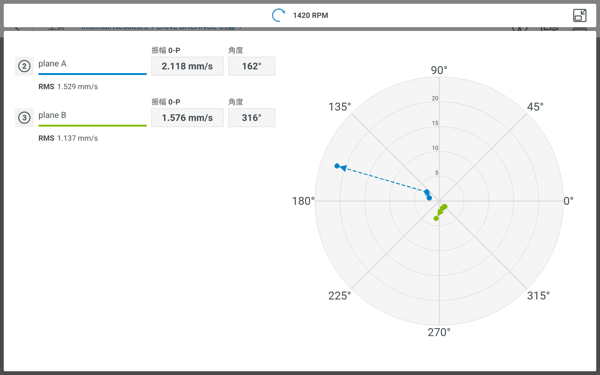Collapse the popup with the minimize-window icon
600x375 pixels.
580,15
